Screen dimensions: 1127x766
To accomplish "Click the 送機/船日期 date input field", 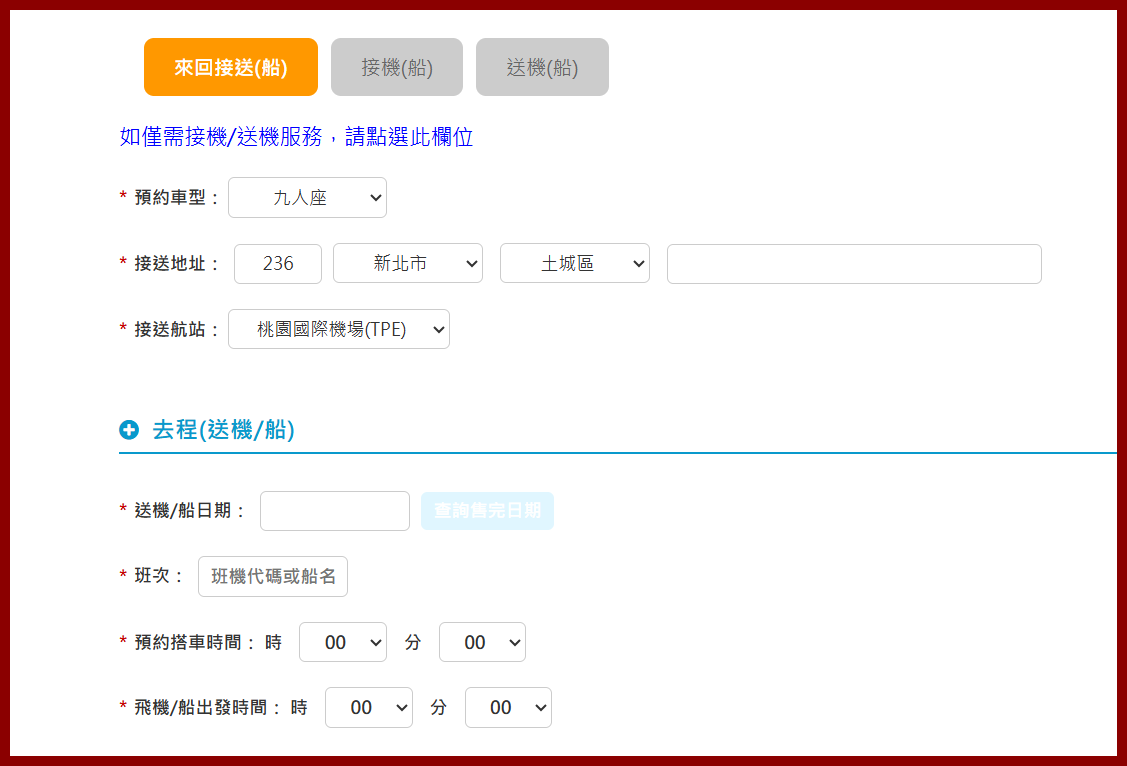I will coord(335,511).
